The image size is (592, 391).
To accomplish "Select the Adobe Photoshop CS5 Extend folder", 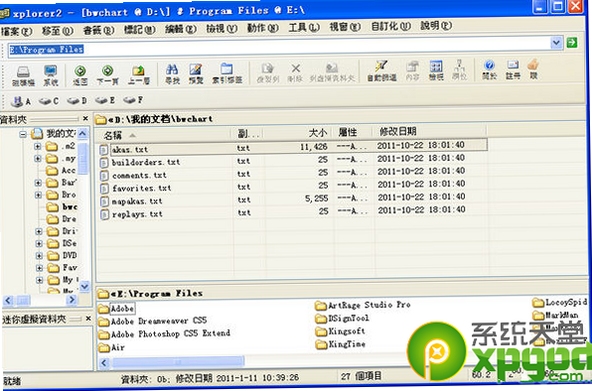I will click(x=164, y=334).
